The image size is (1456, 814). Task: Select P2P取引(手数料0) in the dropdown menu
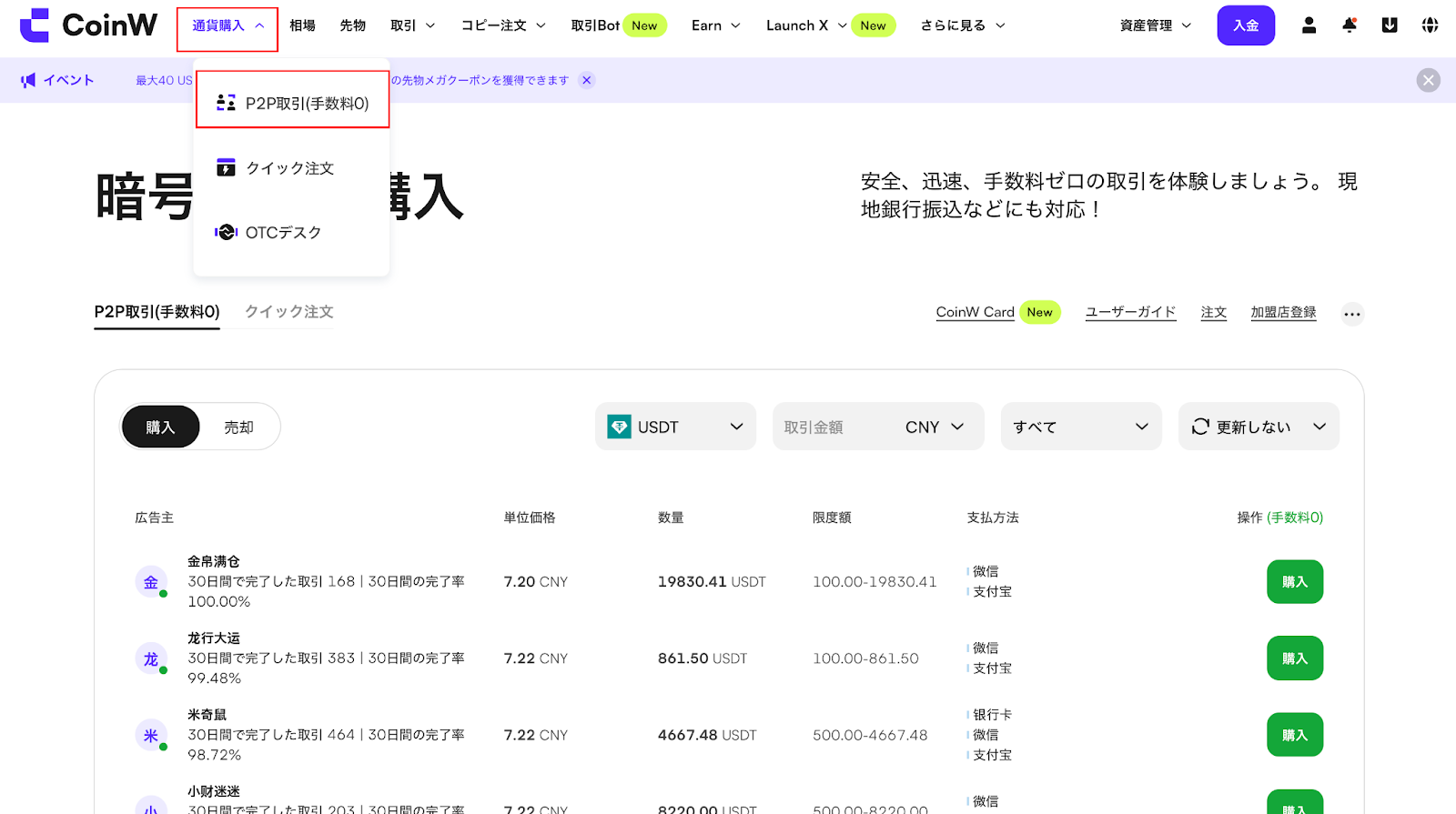292,103
